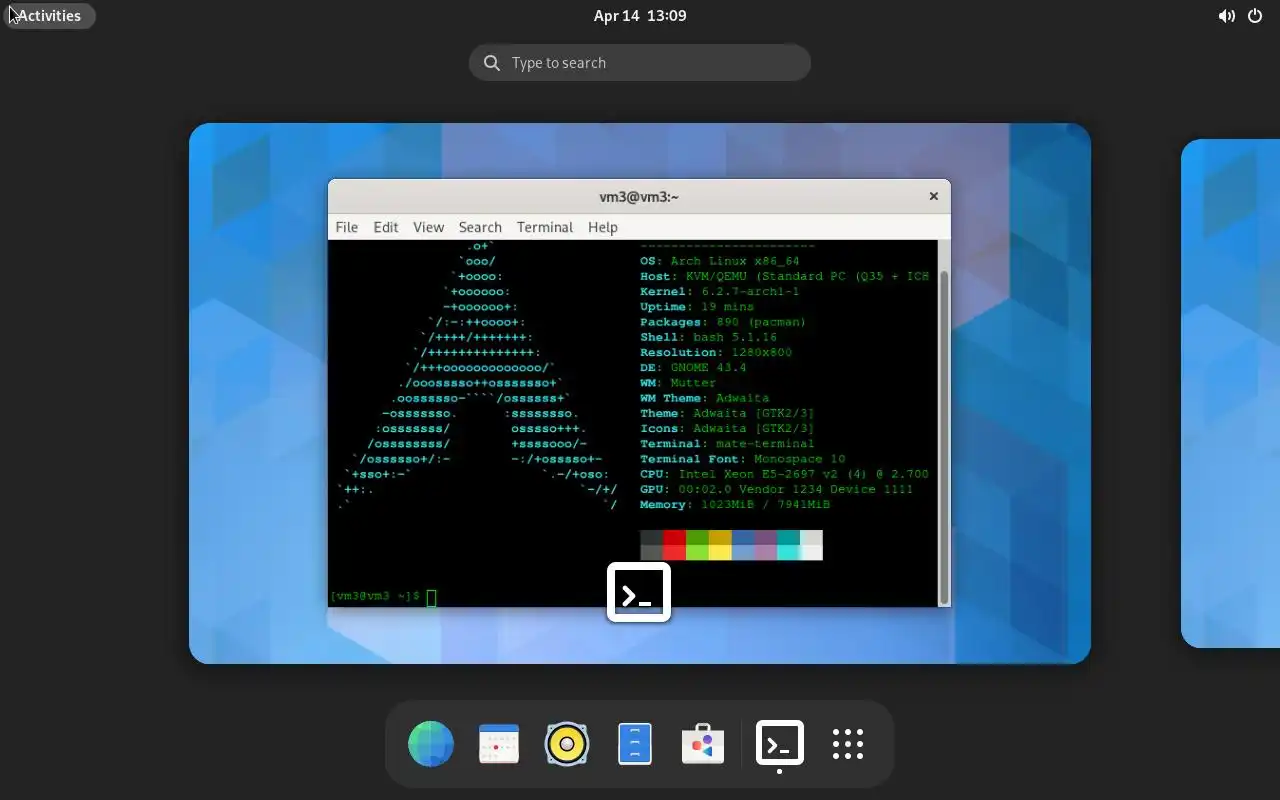Viewport: 1280px width, 800px height.
Task: Click the [vm3@vm3 ~]$ shell prompt
Action: click(x=375, y=596)
